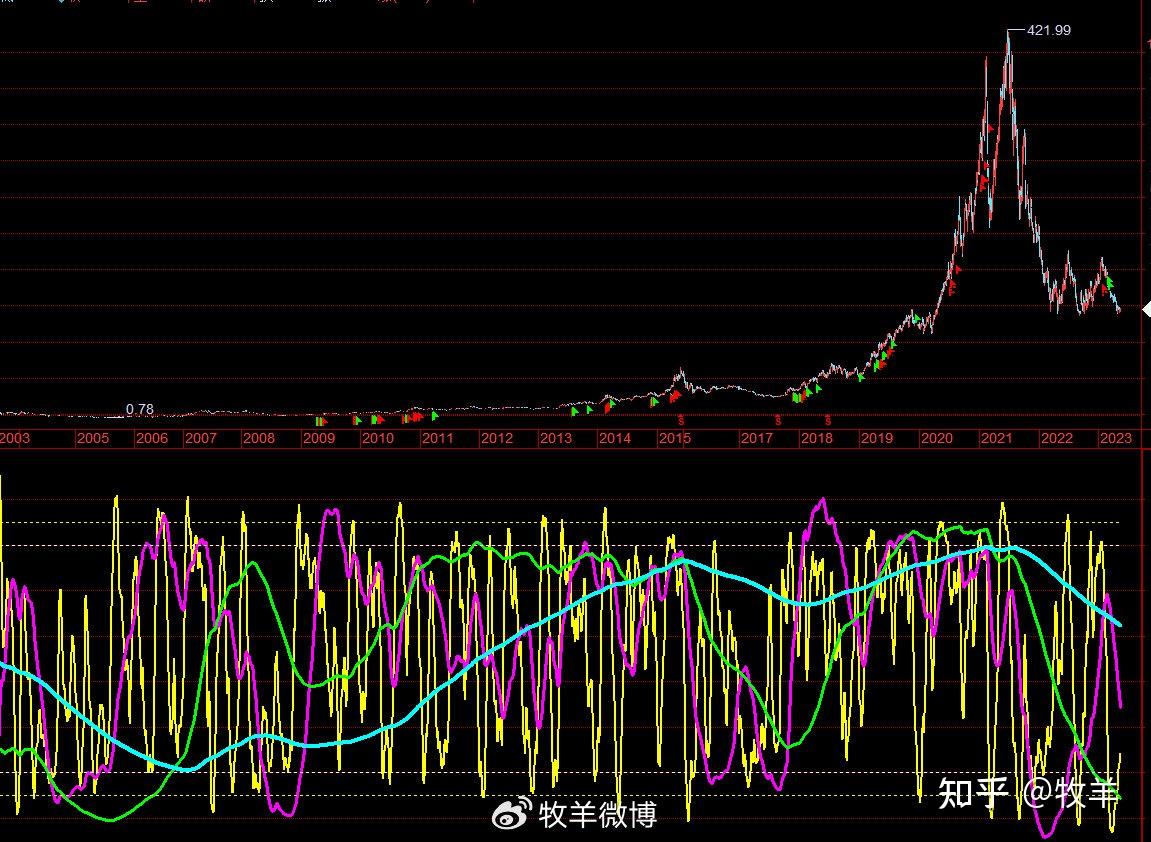Click the 牧羊微博 watermark text
Screen dimensions: 1151x842
(x=598, y=814)
